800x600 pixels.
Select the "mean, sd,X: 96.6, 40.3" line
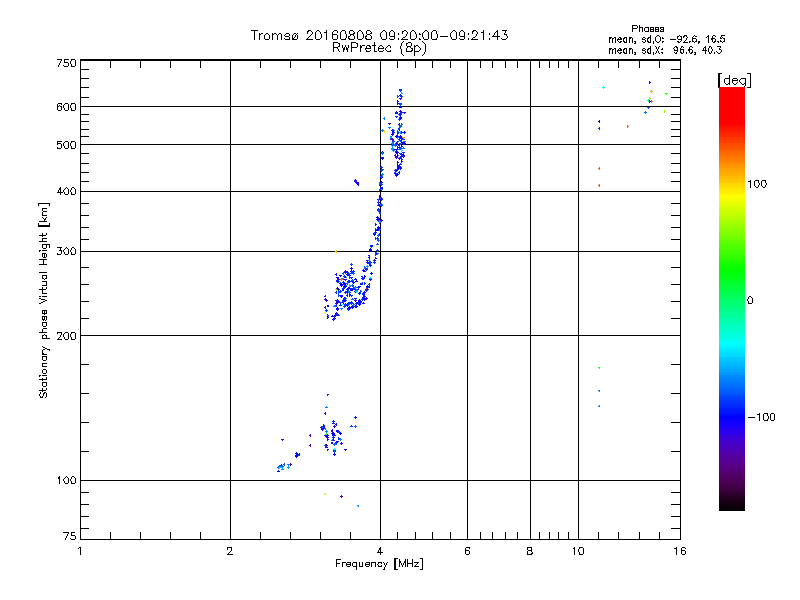coord(665,50)
